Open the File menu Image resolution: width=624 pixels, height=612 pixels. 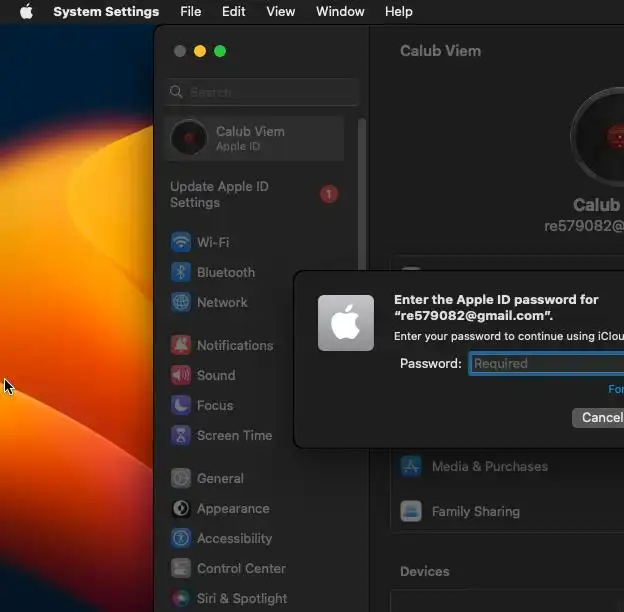pos(191,12)
